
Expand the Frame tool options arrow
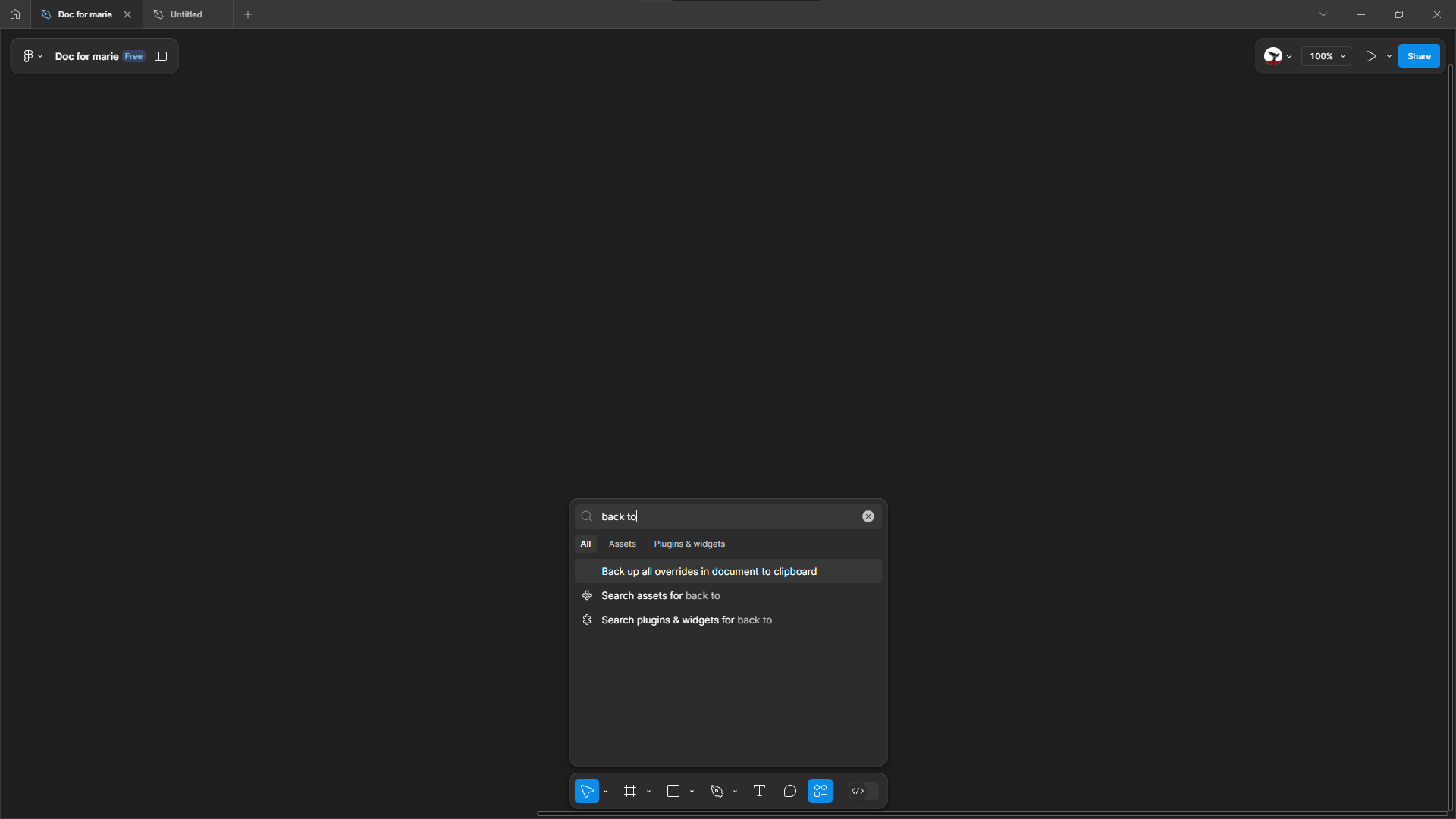click(x=648, y=792)
